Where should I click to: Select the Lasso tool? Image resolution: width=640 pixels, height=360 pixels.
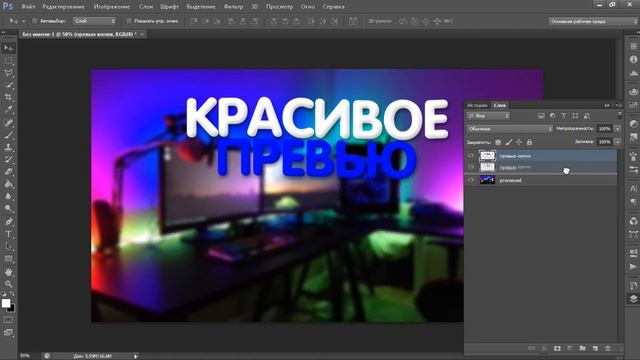point(8,73)
